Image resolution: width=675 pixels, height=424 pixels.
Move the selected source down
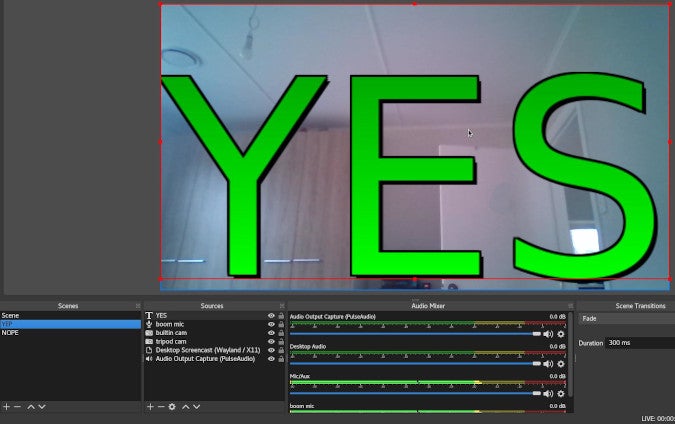(197, 407)
